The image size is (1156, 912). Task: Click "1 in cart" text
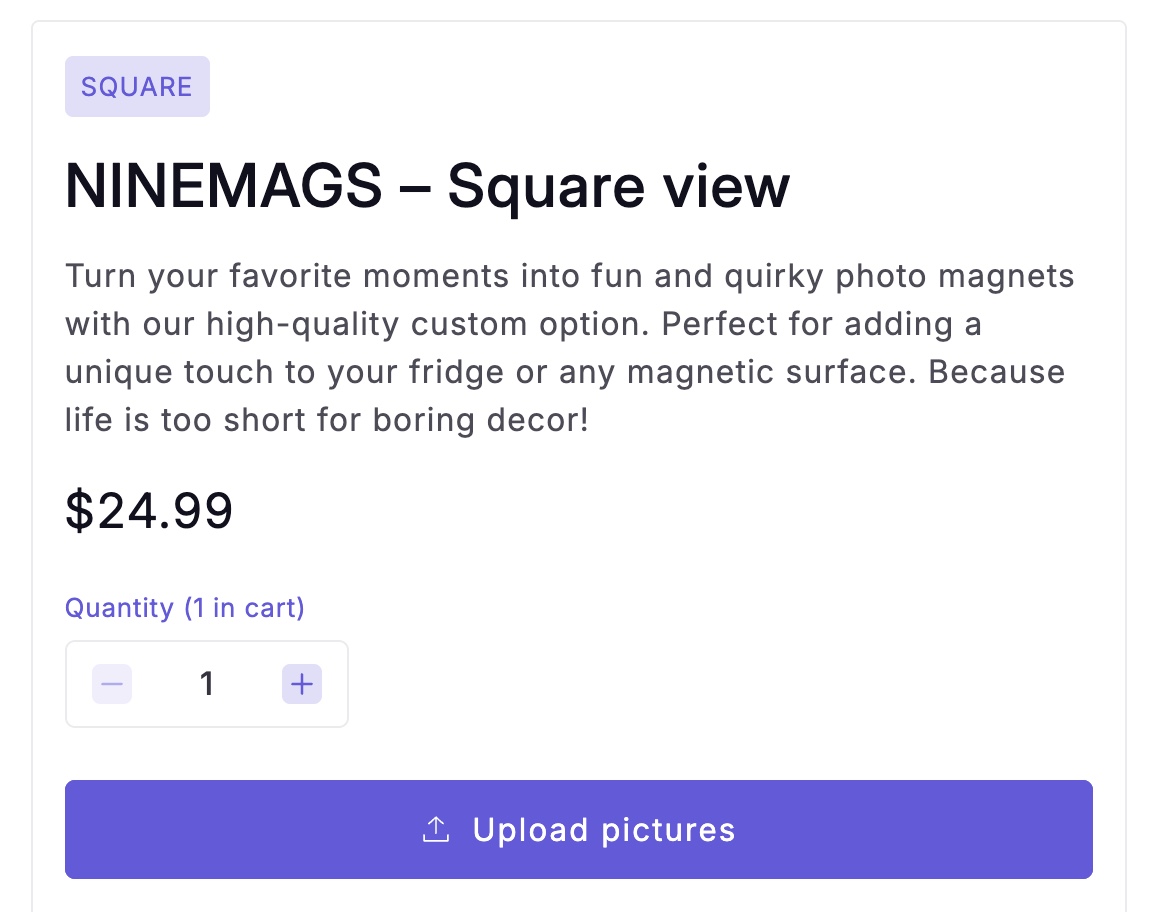[x=244, y=608]
